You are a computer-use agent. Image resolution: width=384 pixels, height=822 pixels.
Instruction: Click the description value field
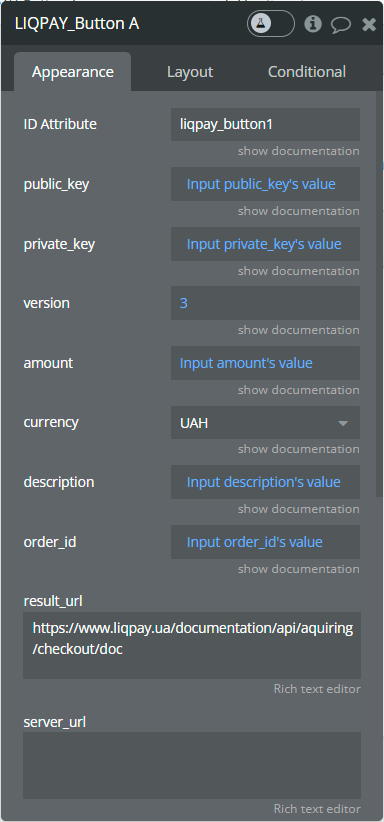tap(265, 482)
